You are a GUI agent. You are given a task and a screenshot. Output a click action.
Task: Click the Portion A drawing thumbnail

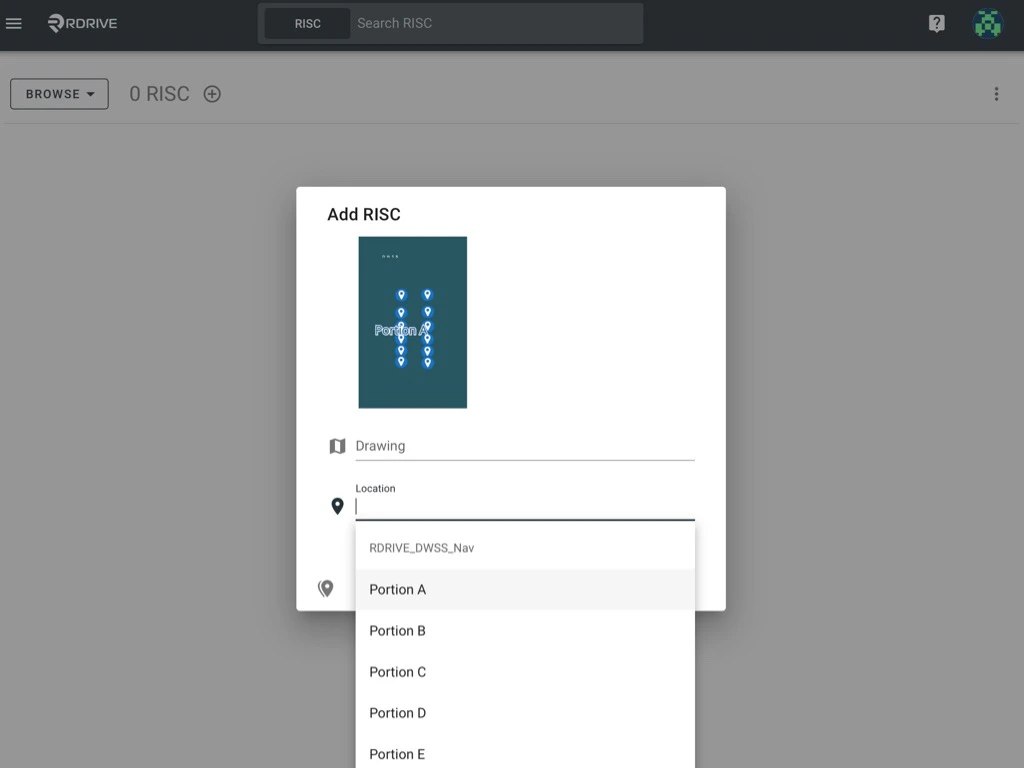(412, 322)
